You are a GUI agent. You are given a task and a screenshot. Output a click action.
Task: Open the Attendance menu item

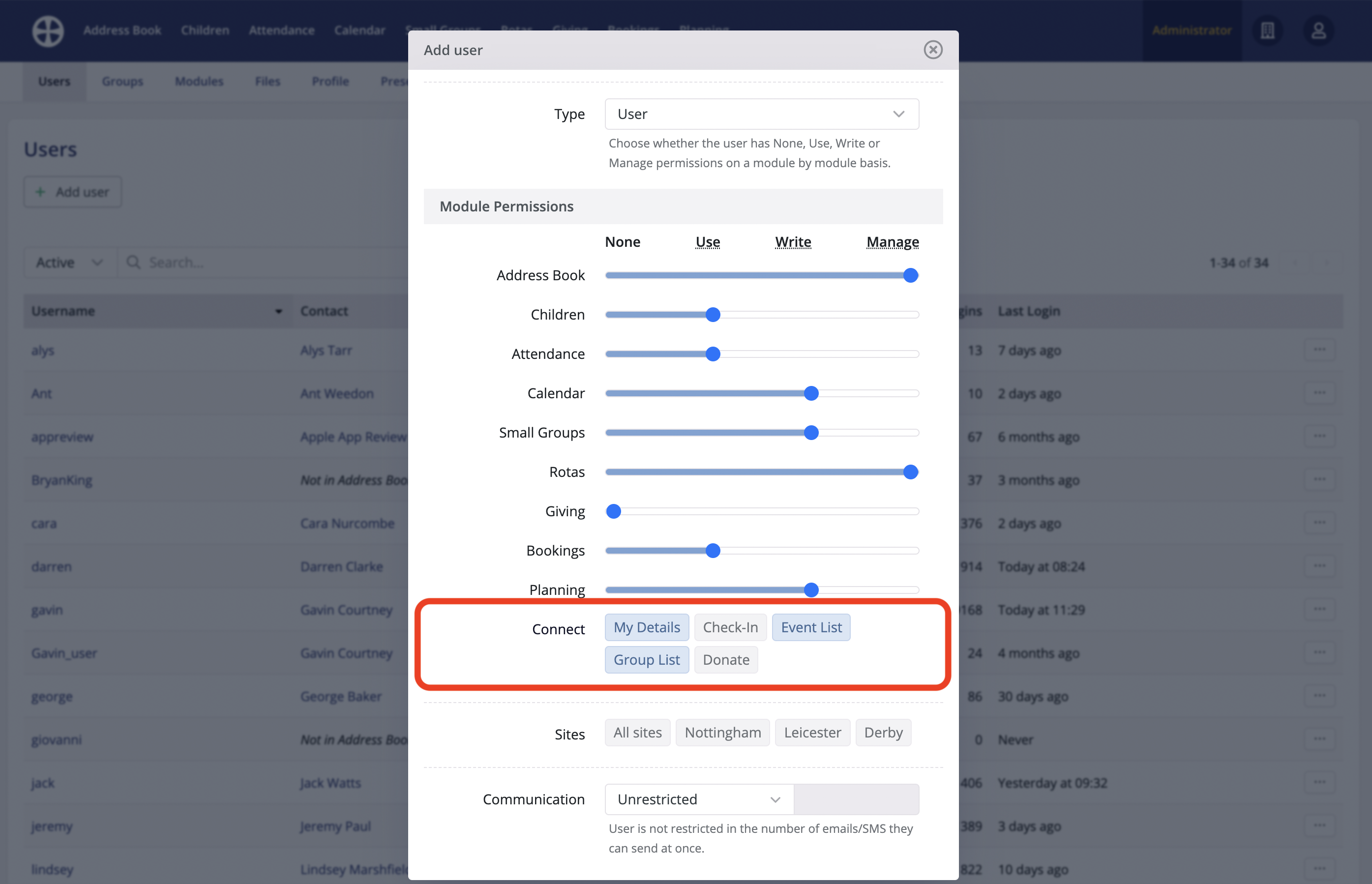(281, 30)
